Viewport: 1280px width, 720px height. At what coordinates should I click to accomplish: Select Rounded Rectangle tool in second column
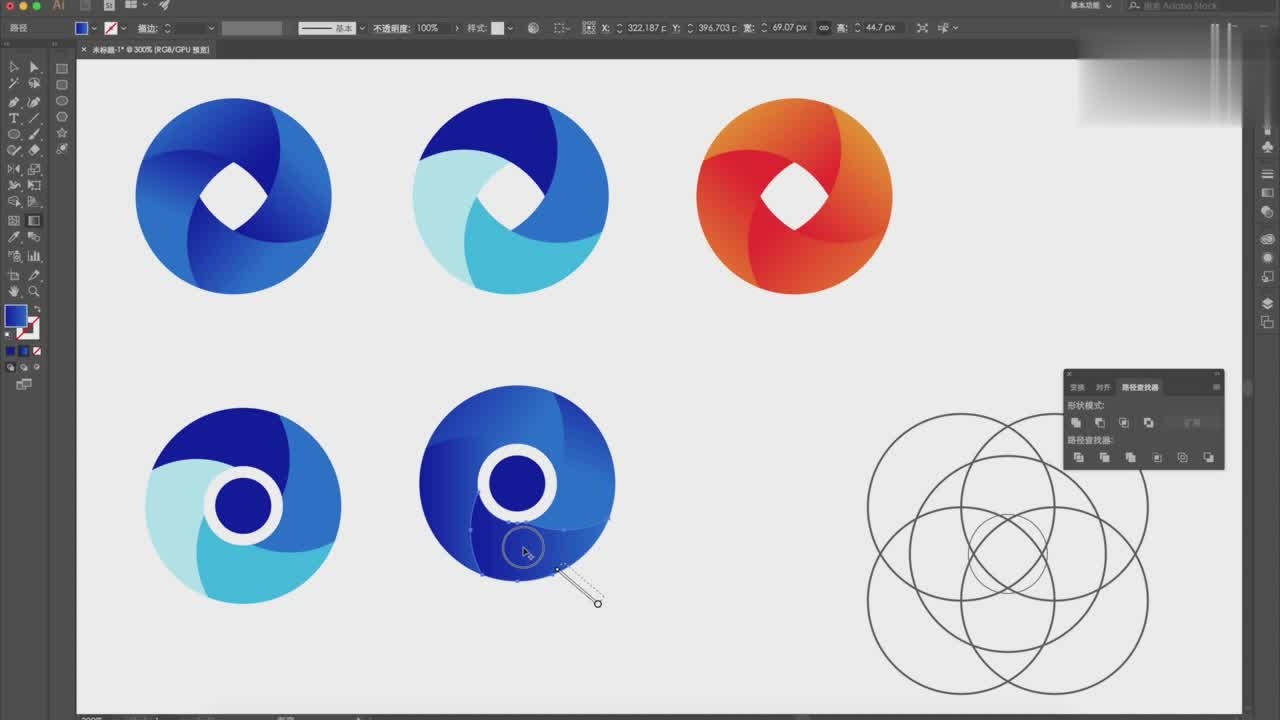click(61, 84)
